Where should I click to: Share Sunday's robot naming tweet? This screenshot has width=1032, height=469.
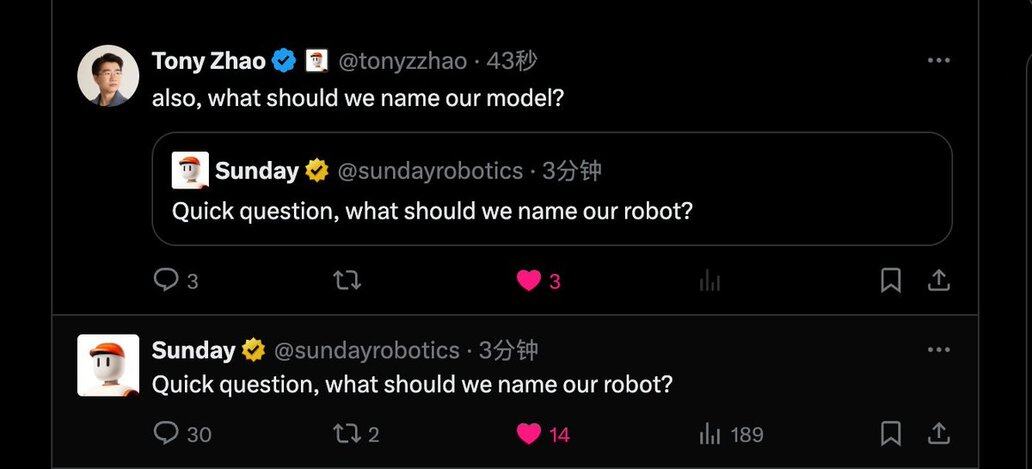pos(938,433)
